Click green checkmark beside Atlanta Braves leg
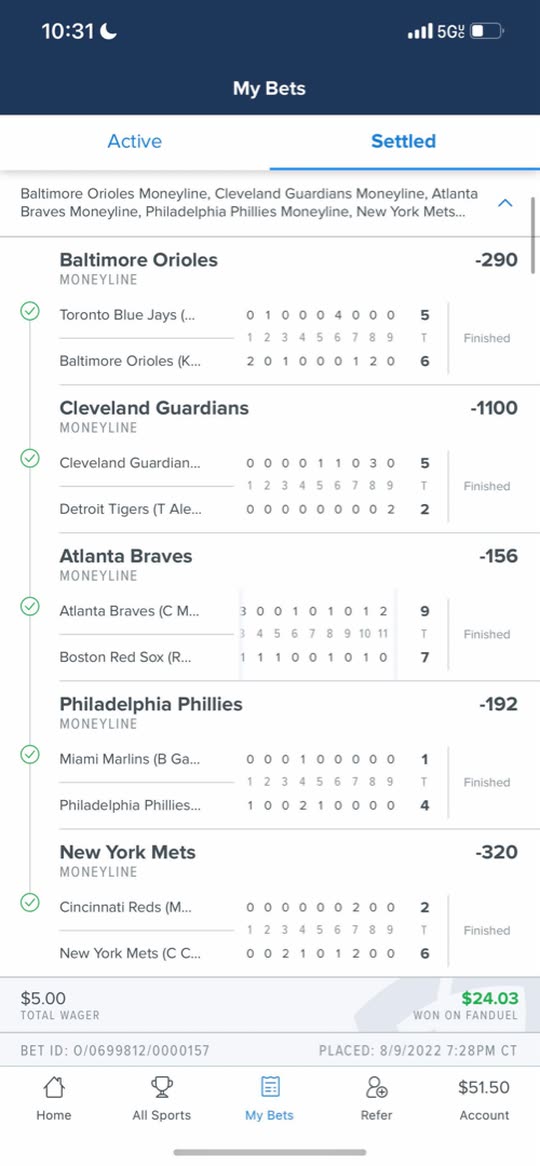This screenshot has height=1166, width=540. (30, 608)
